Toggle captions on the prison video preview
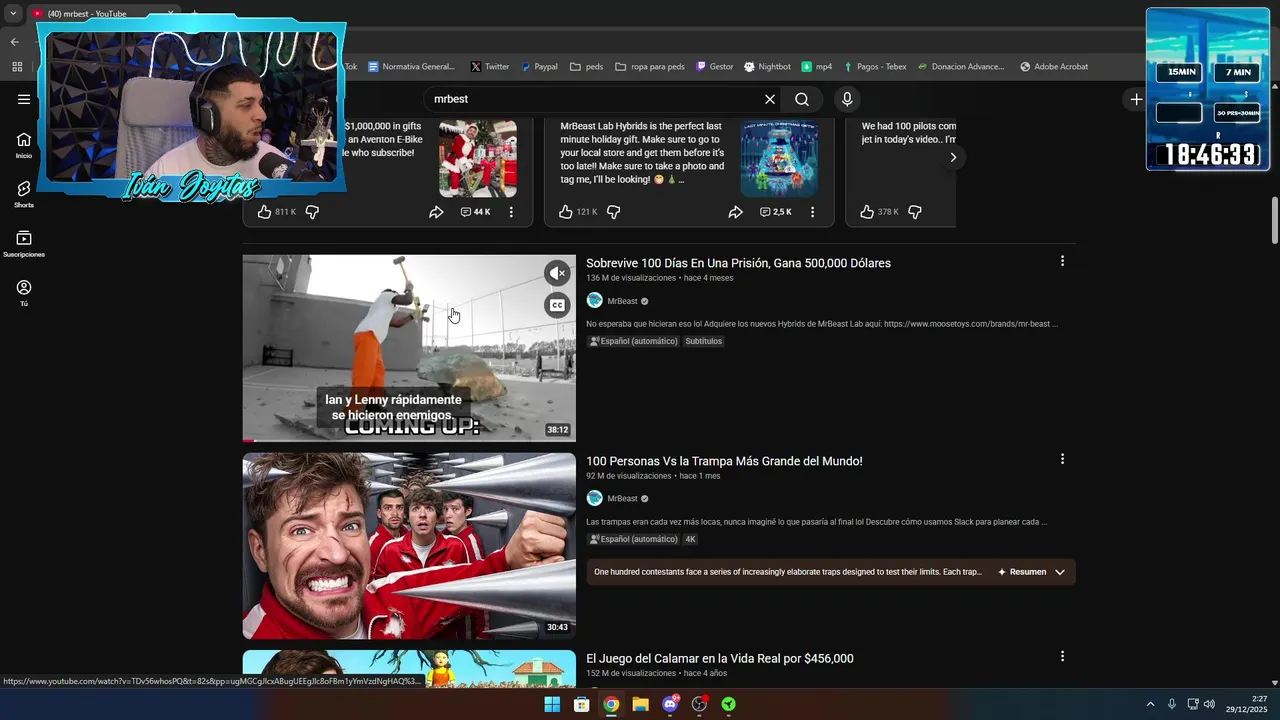 click(x=558, y=305)
